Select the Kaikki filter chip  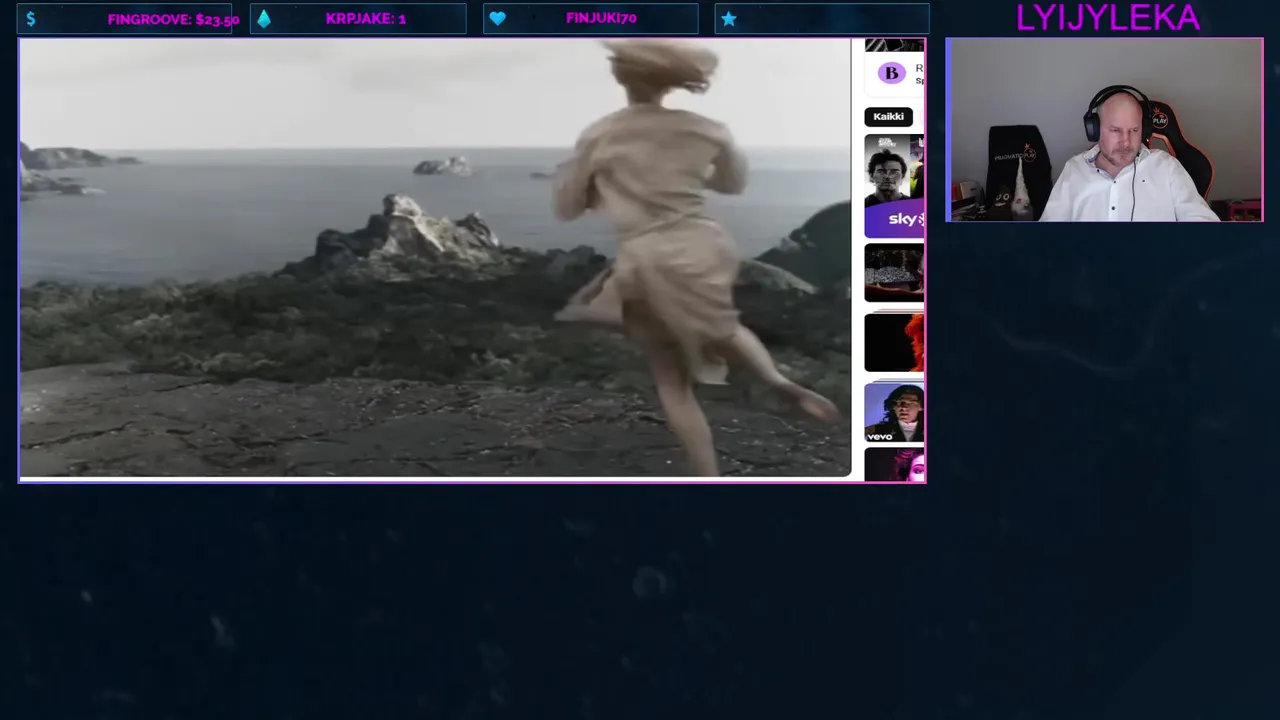[x=888, y=117]
